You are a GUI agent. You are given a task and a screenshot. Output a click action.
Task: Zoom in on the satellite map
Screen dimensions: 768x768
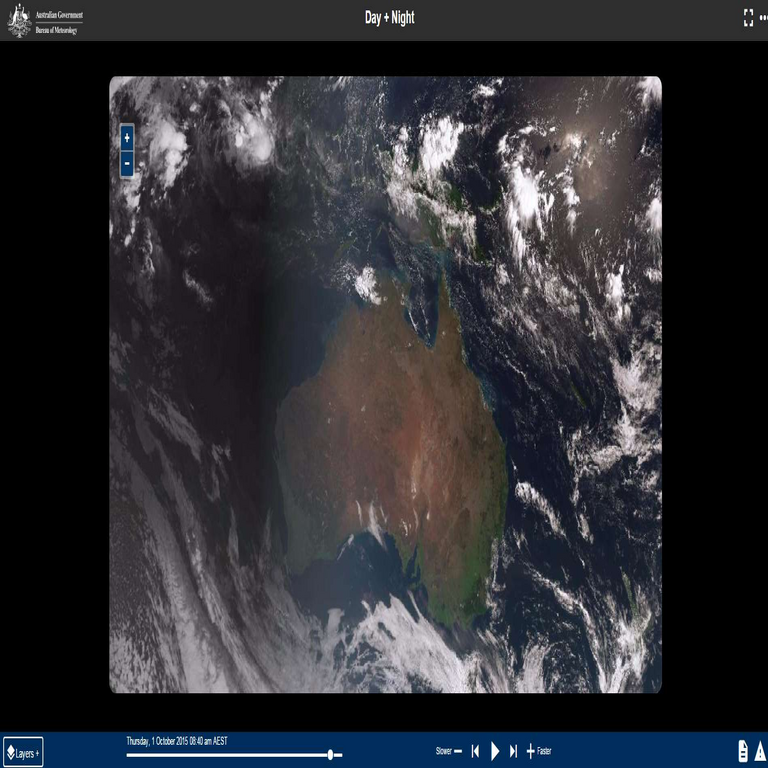127,137
